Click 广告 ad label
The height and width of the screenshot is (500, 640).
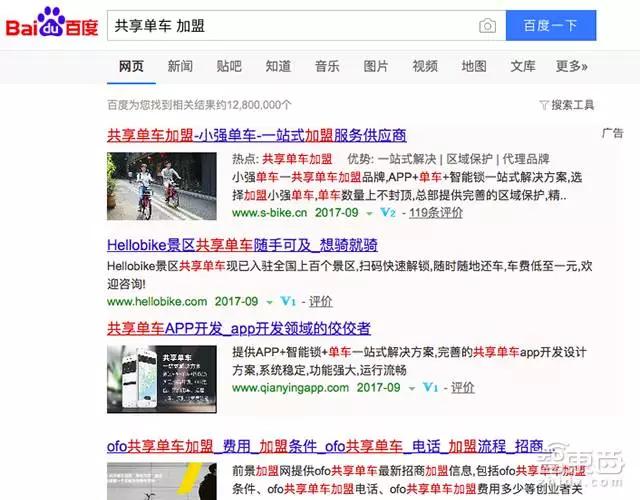point(613,133)
